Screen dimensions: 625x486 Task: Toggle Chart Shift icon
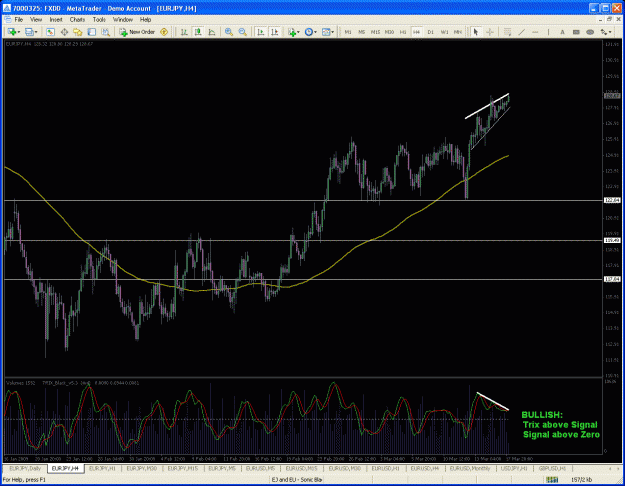274,32
